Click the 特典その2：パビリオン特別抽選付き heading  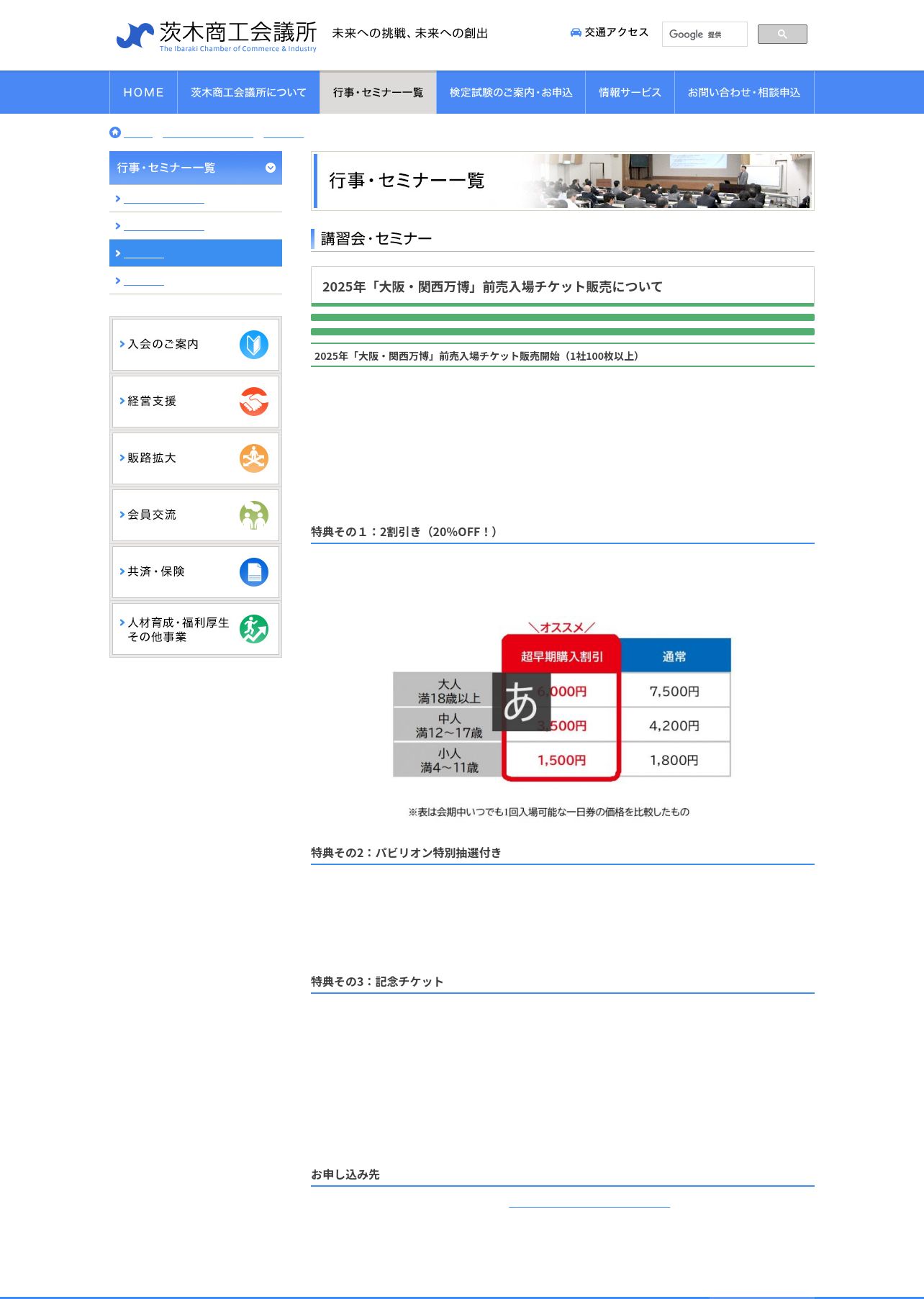[x=406, y=853]
